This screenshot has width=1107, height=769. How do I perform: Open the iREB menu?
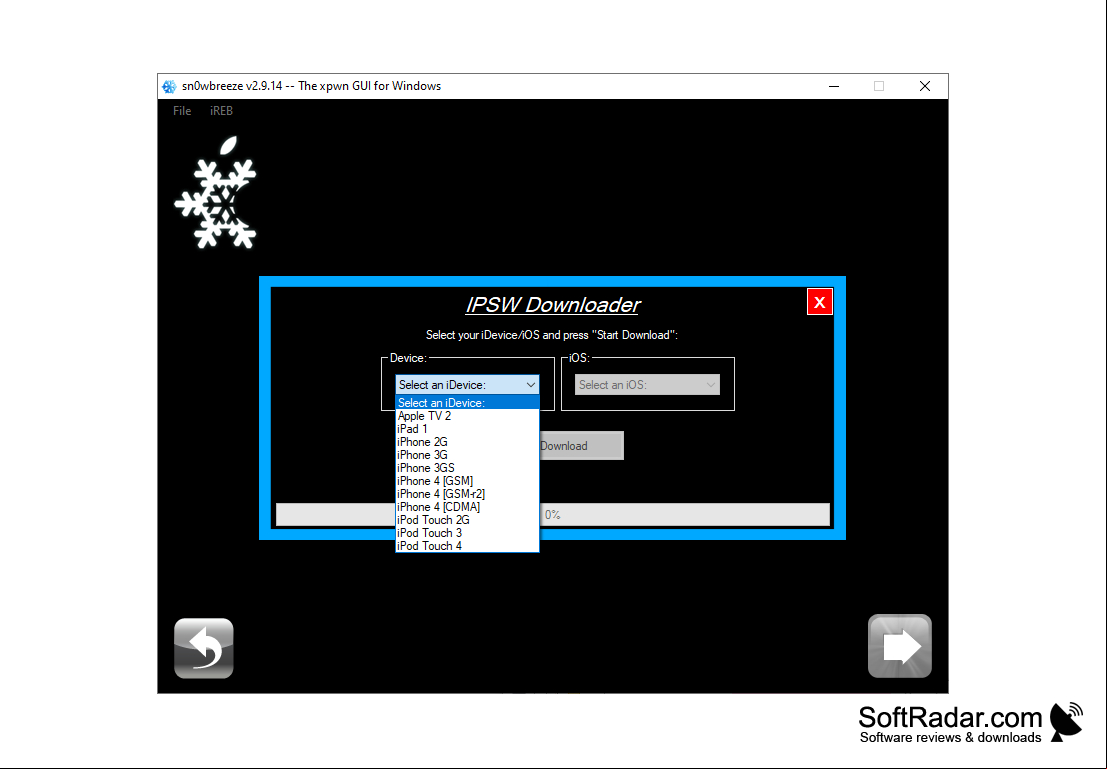point(221,111)
